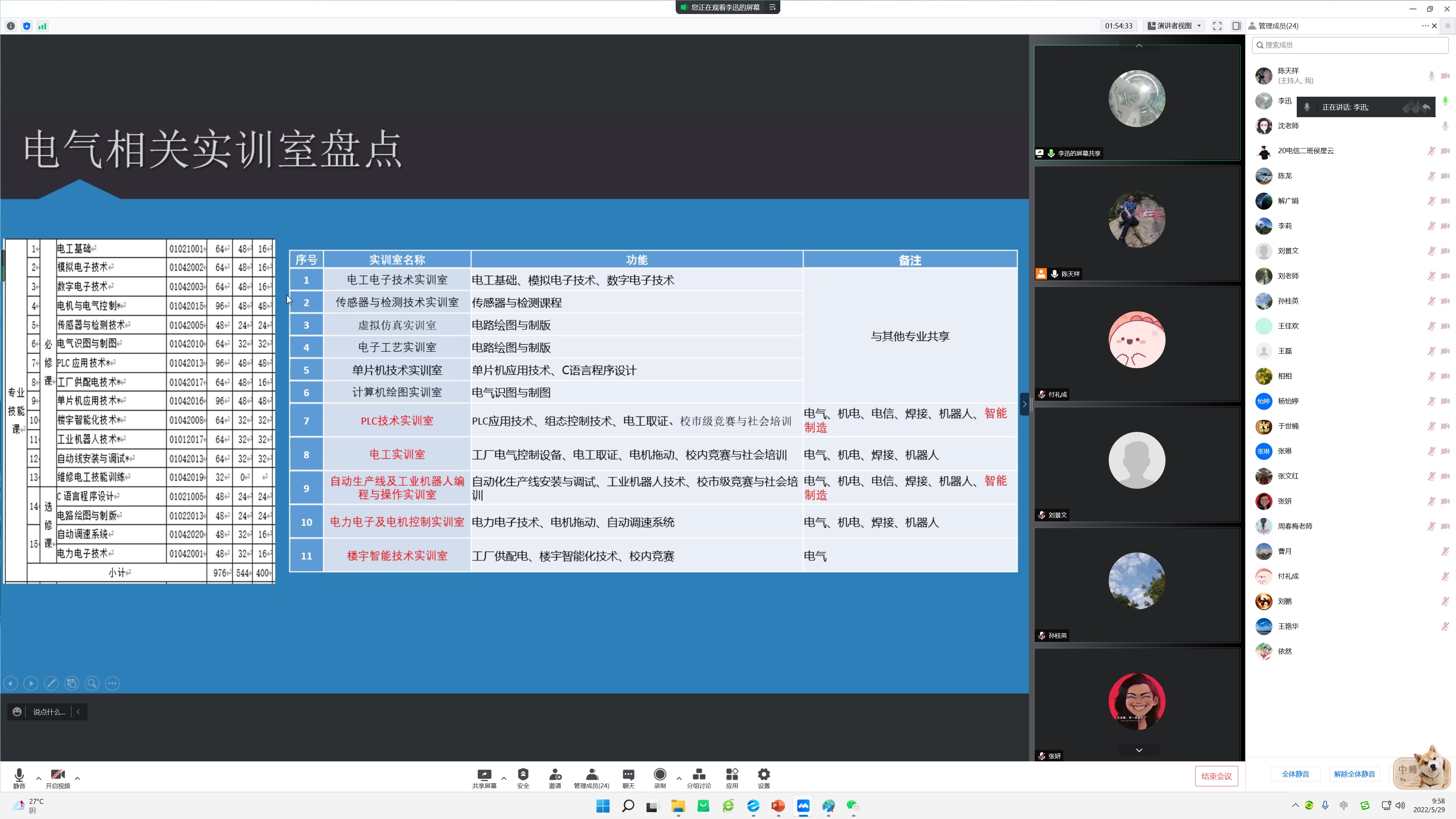1456x819 pixels.
Task: Open the Security (安全) options
Action: [523, 777]
